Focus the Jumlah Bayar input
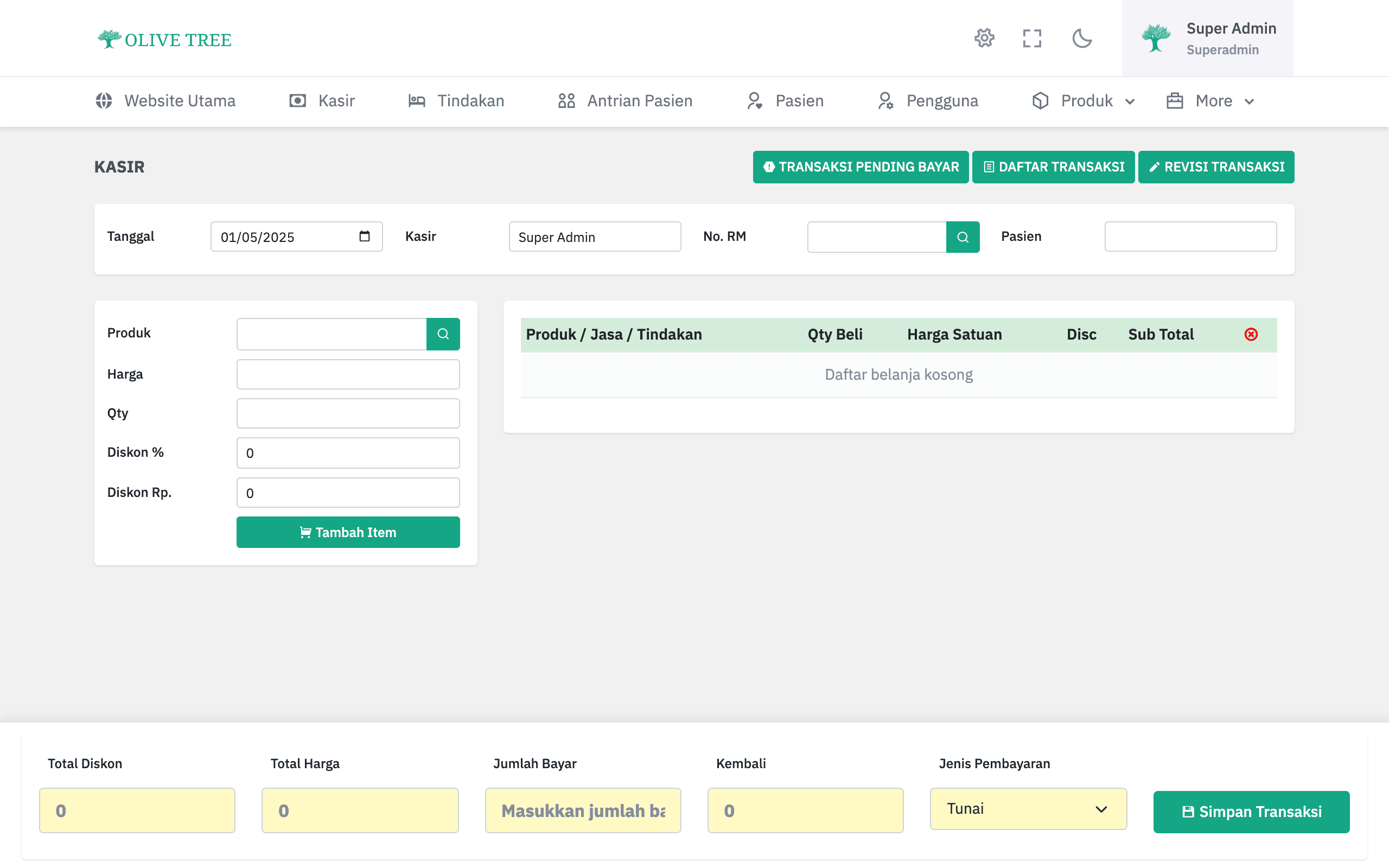This screenshot has height=868, width=1389. click(583, 810)
